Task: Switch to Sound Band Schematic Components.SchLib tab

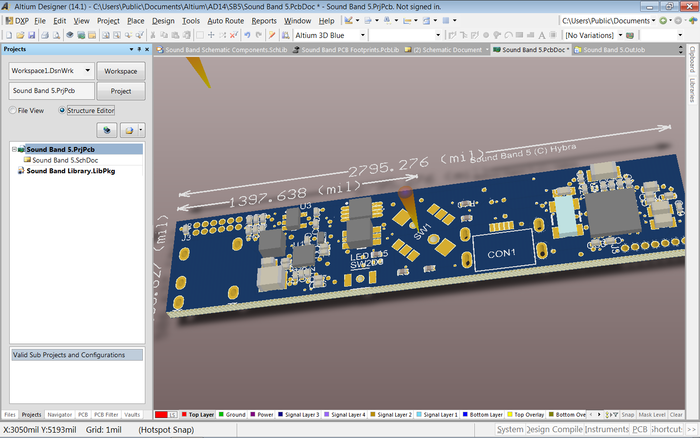Action: (222, 50)
